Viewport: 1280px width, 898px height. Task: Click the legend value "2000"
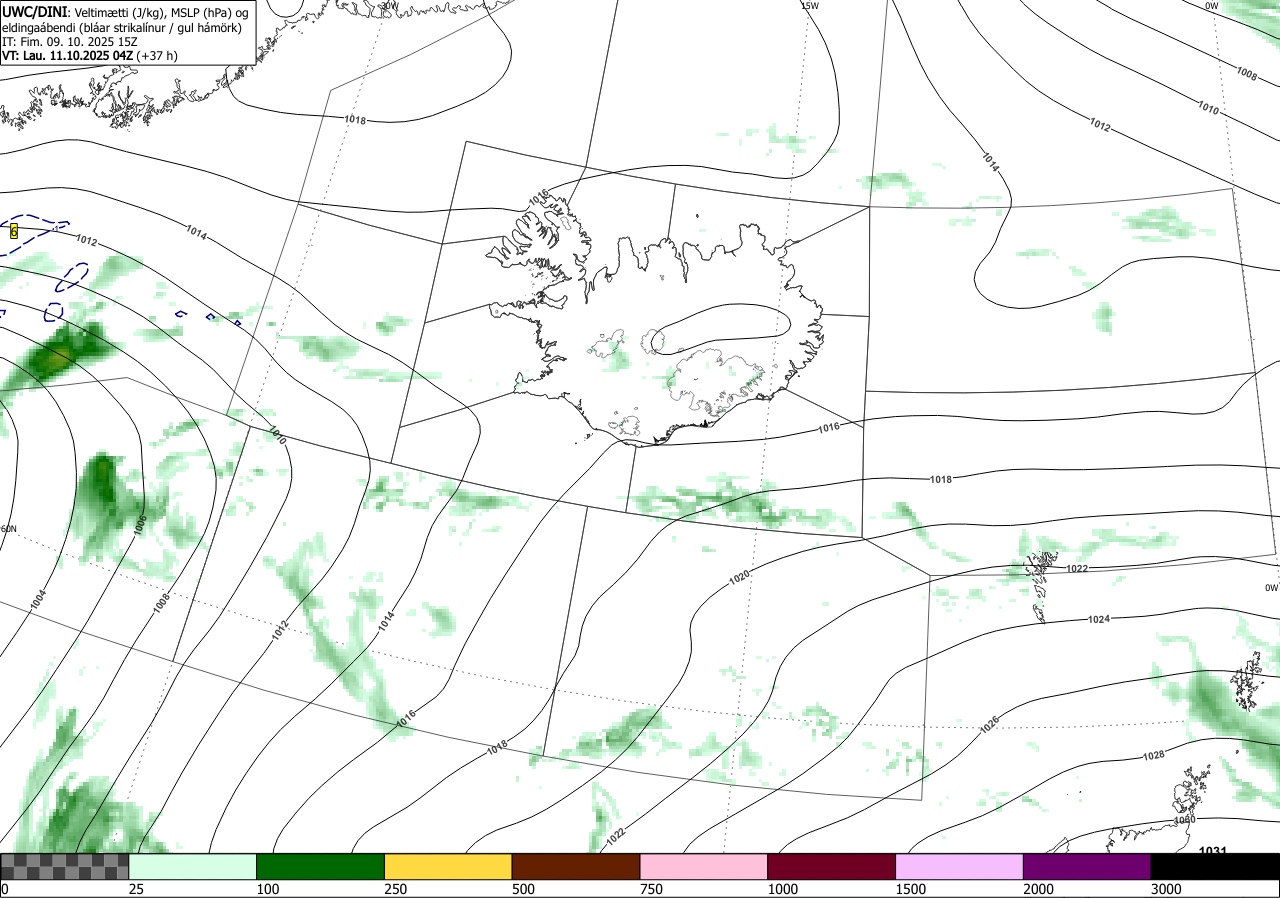(x=1039, y=889)
